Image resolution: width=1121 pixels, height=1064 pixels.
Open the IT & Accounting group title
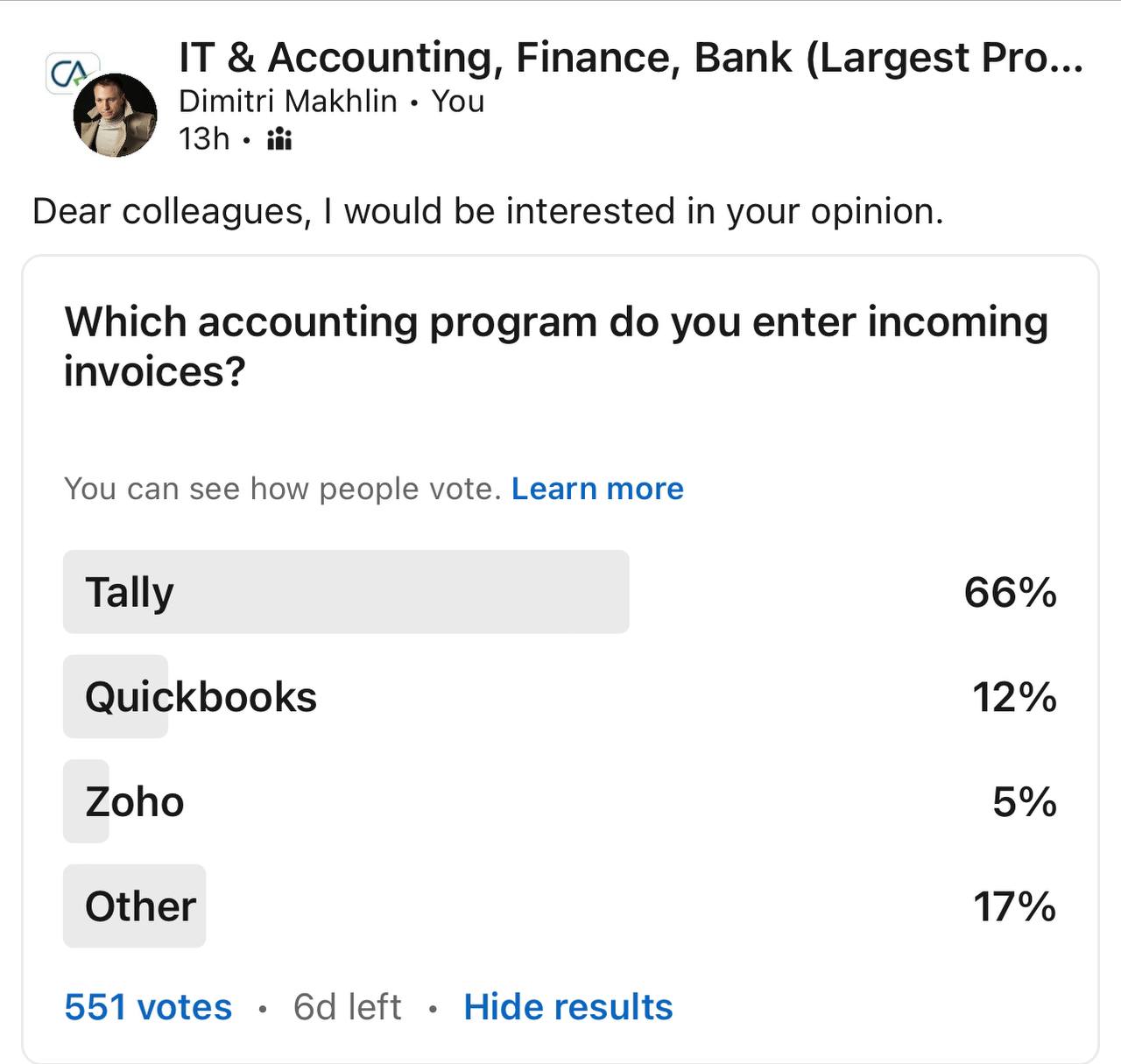tap(631, 58)
